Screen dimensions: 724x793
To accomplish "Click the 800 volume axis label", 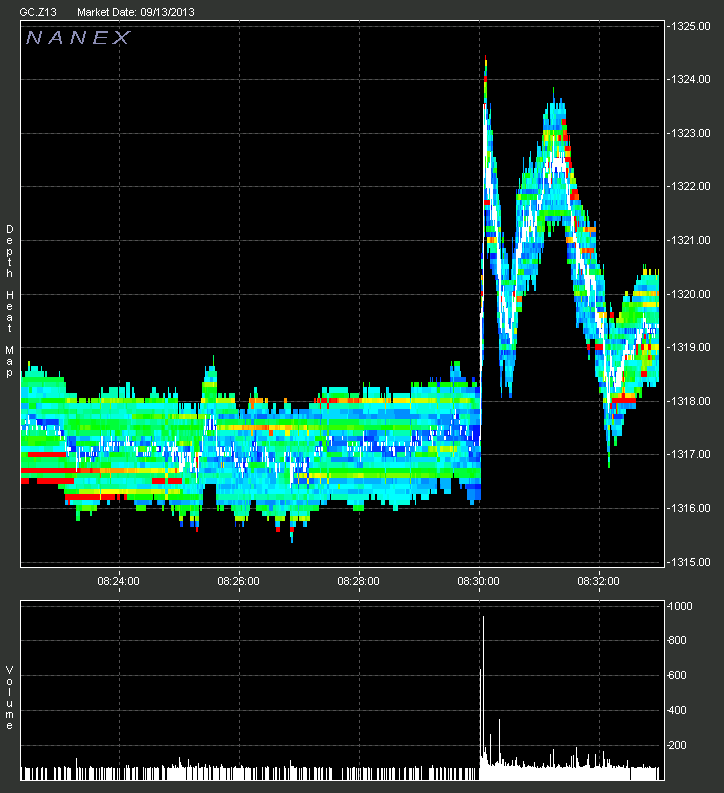I will tap(677, 640).
